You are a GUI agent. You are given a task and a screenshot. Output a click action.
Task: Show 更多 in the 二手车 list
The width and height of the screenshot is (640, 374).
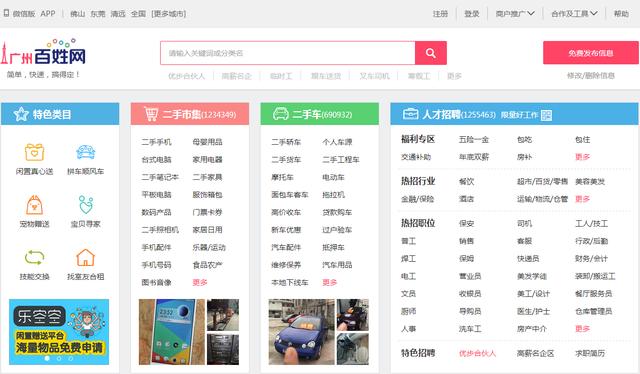point(330,282)
